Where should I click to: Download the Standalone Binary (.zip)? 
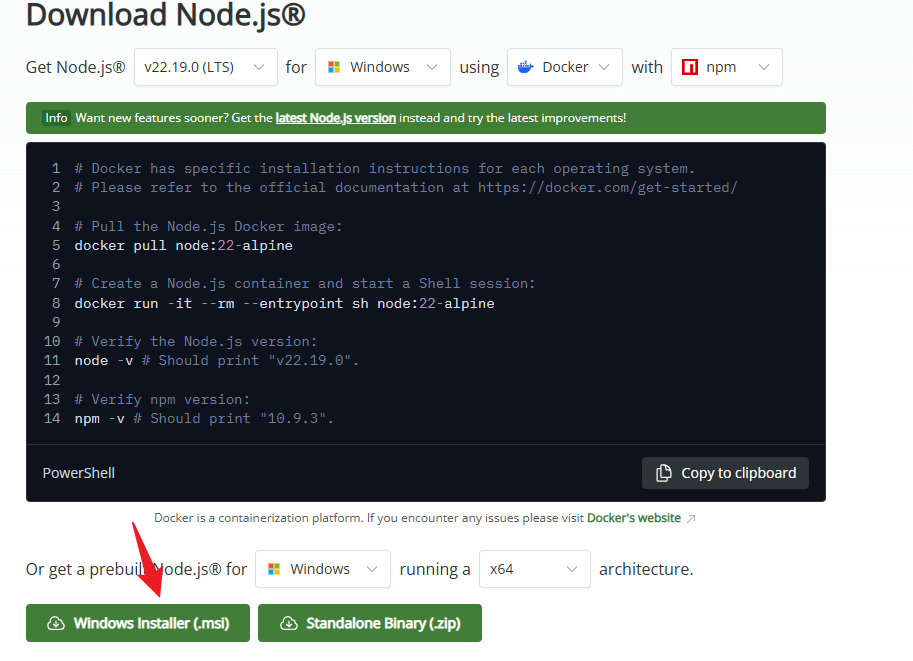370,623
